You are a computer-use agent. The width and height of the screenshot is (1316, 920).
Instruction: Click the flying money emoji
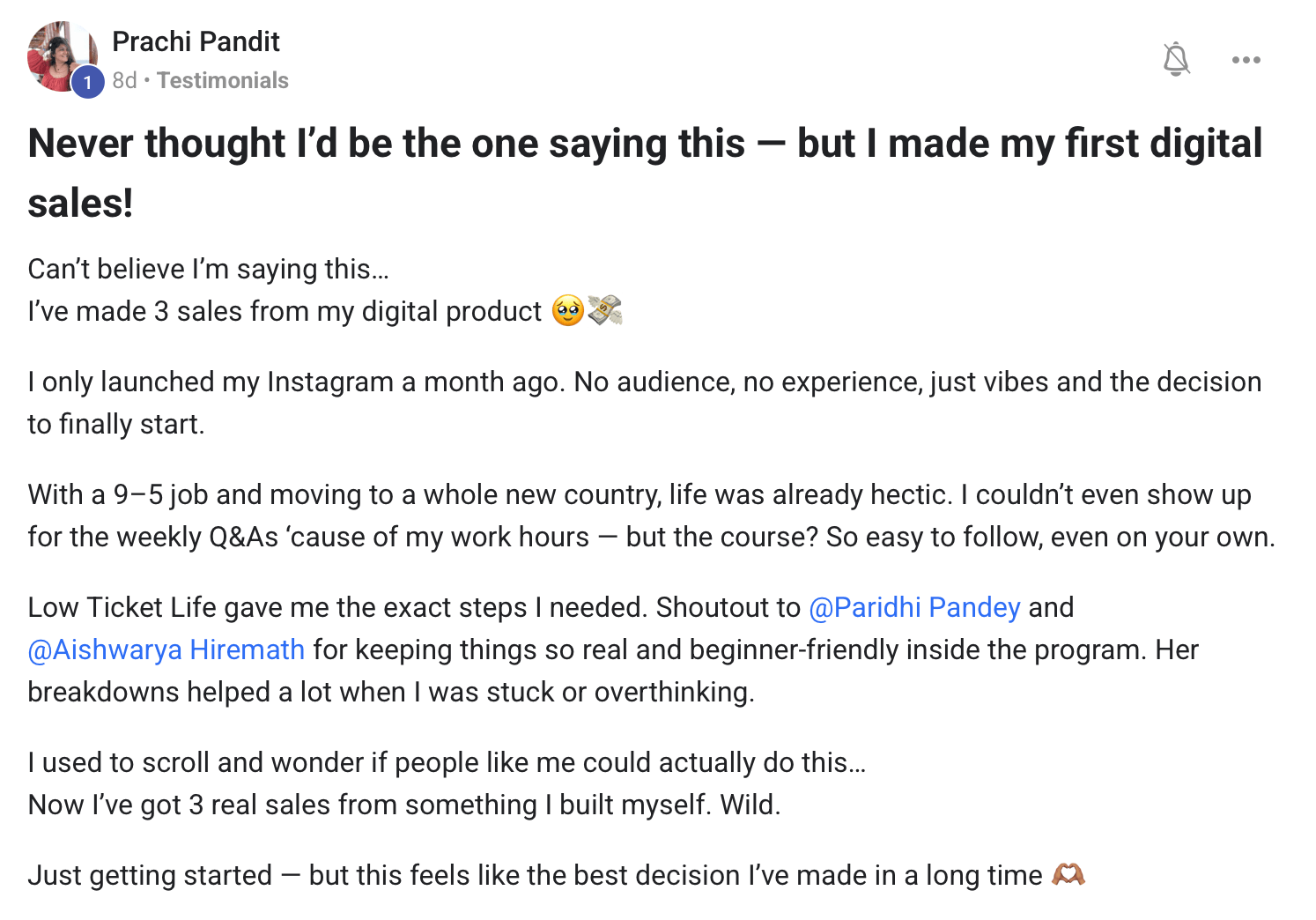click(x=606, y=311)
